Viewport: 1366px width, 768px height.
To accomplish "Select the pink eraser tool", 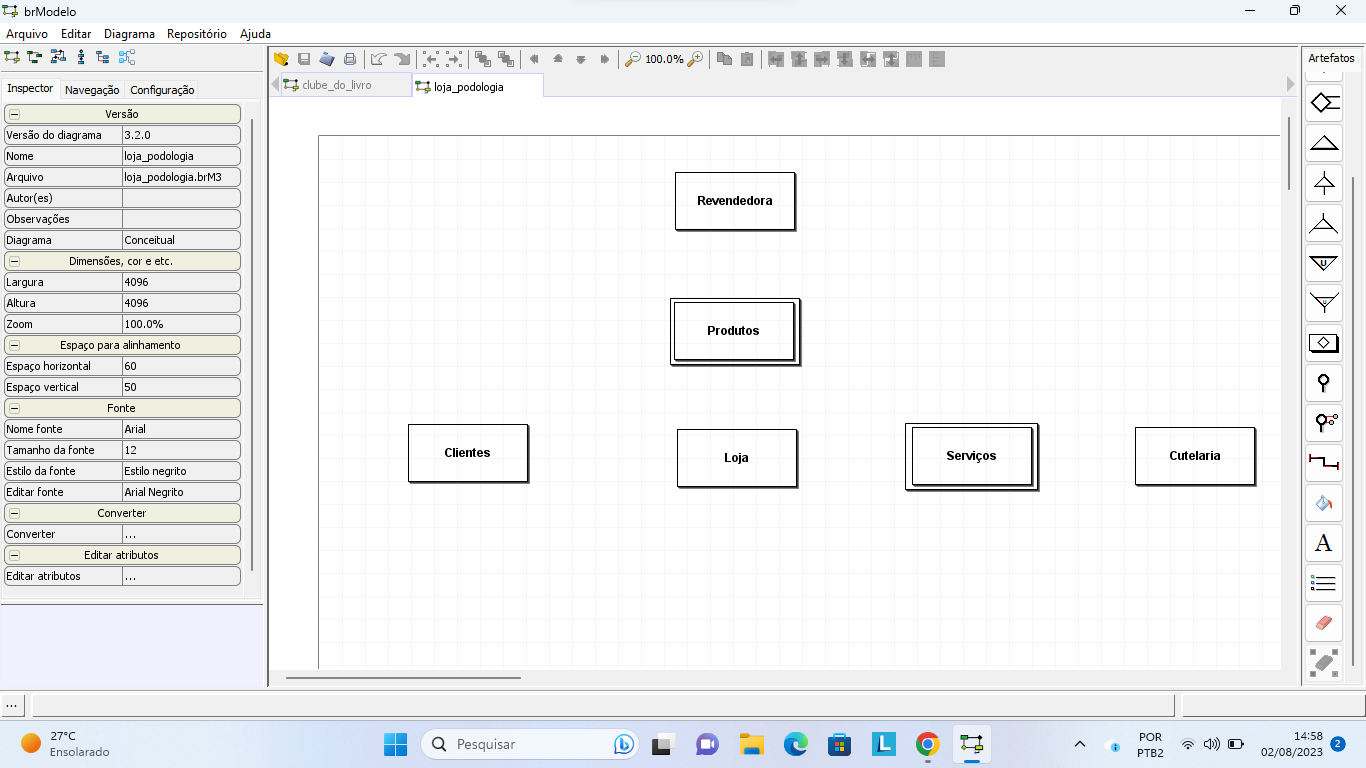I will (x=1324, y=623).
